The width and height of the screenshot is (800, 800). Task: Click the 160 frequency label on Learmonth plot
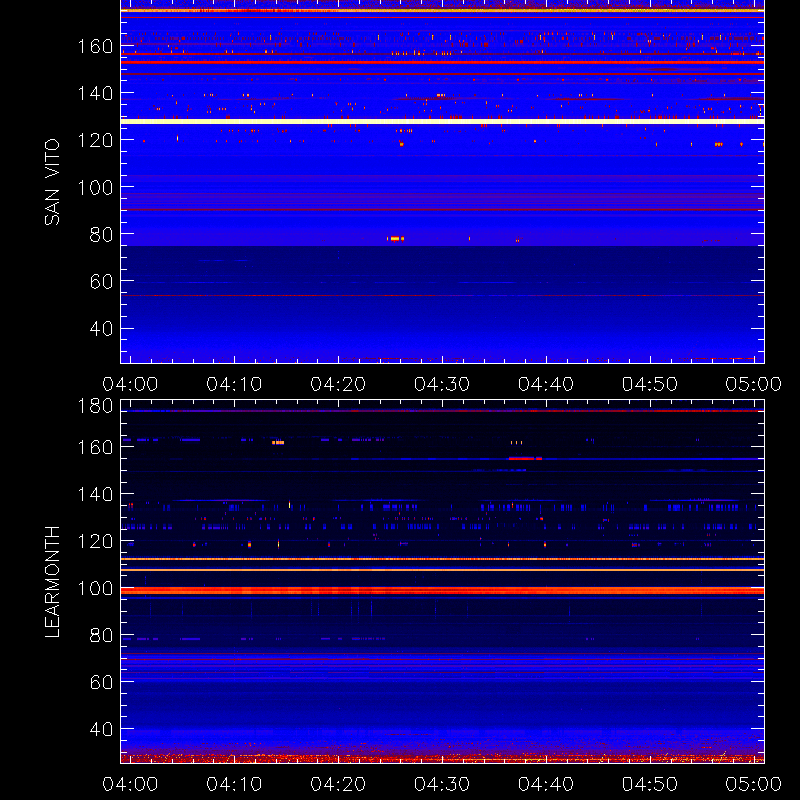95,447
